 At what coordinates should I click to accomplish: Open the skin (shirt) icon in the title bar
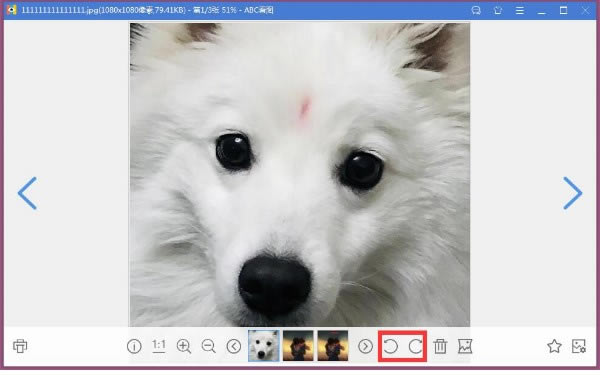(x=498, y=10)
